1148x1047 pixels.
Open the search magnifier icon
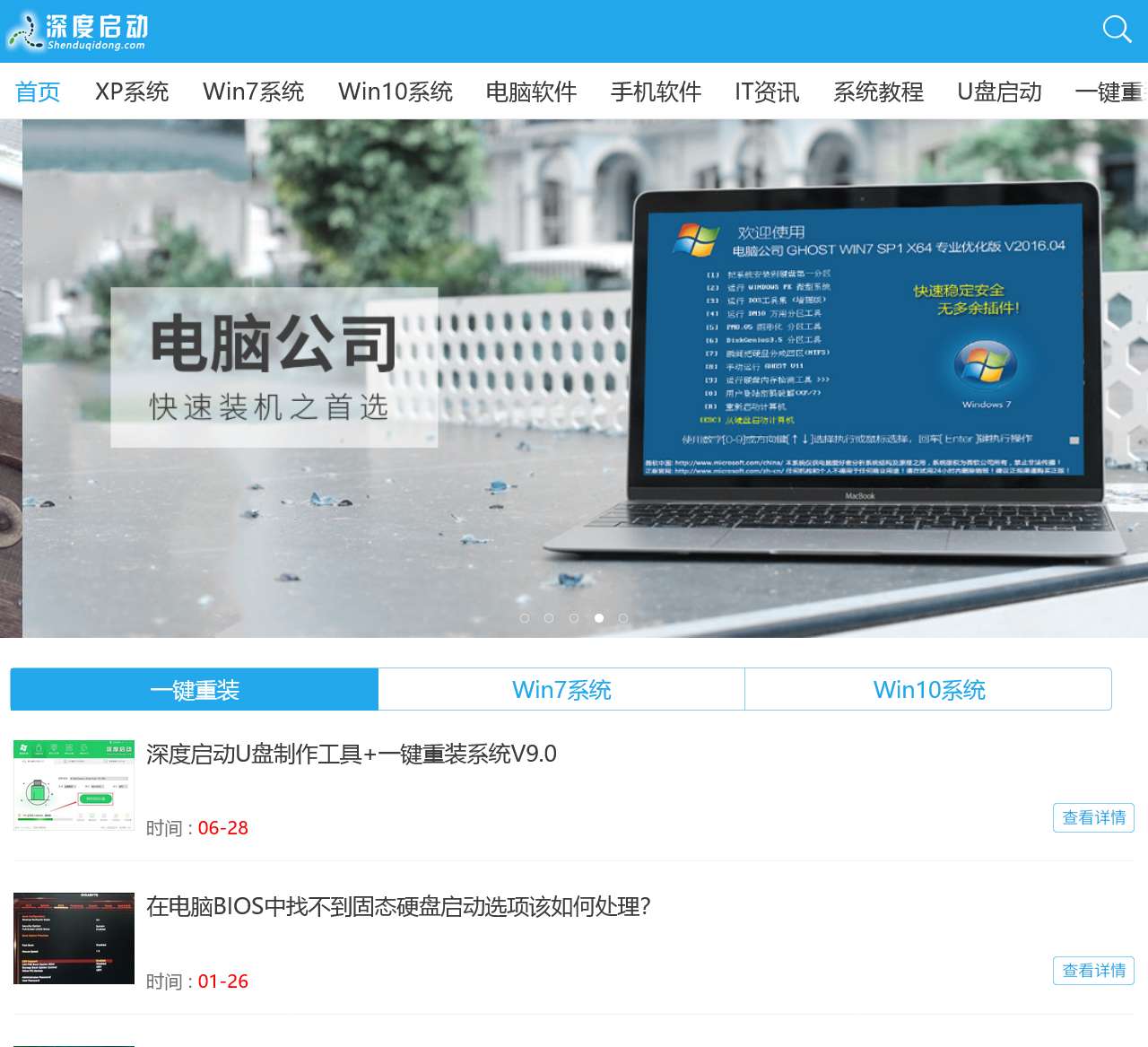[x=1117, y=30]
